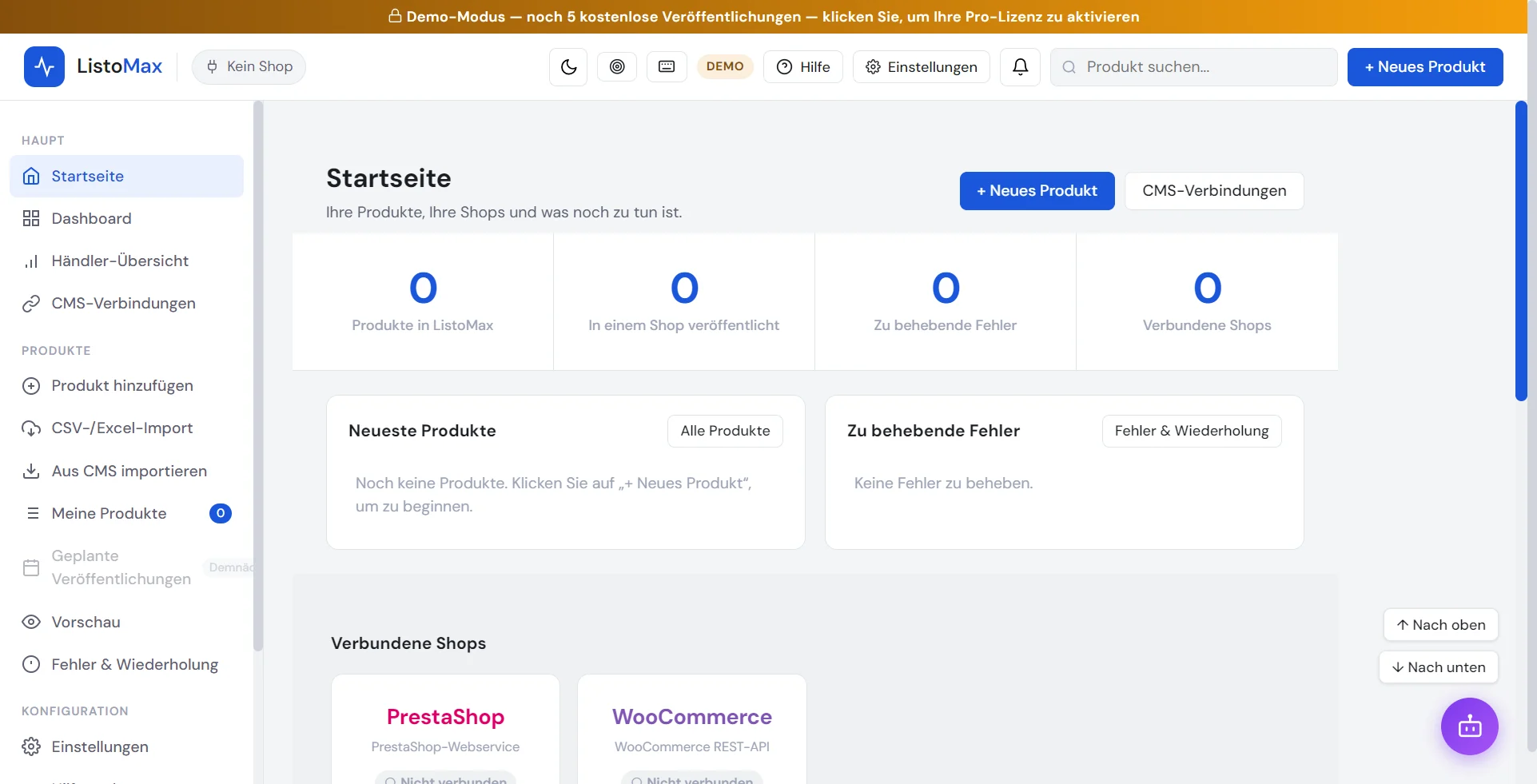Click sidebar Einstellungen gear icon
This screenshot has width=1537, height=784.
click(x=31, y=747)
